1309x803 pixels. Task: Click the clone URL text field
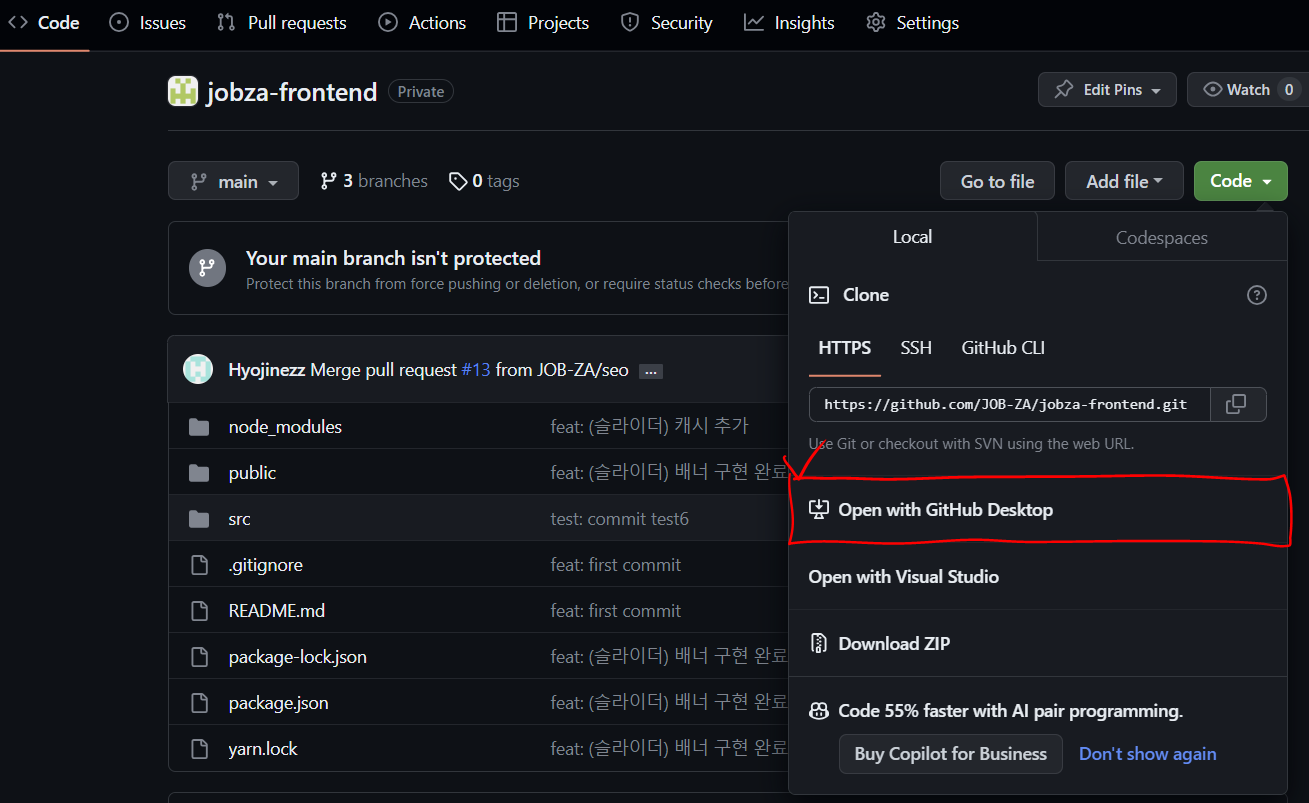click(1010, 404)
